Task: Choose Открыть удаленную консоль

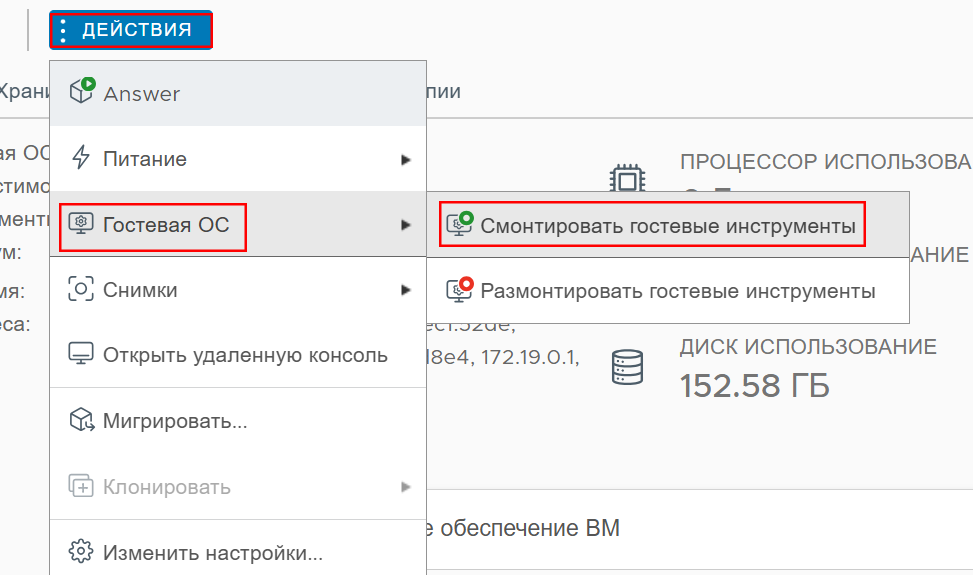Action: [x=238, y=355]
